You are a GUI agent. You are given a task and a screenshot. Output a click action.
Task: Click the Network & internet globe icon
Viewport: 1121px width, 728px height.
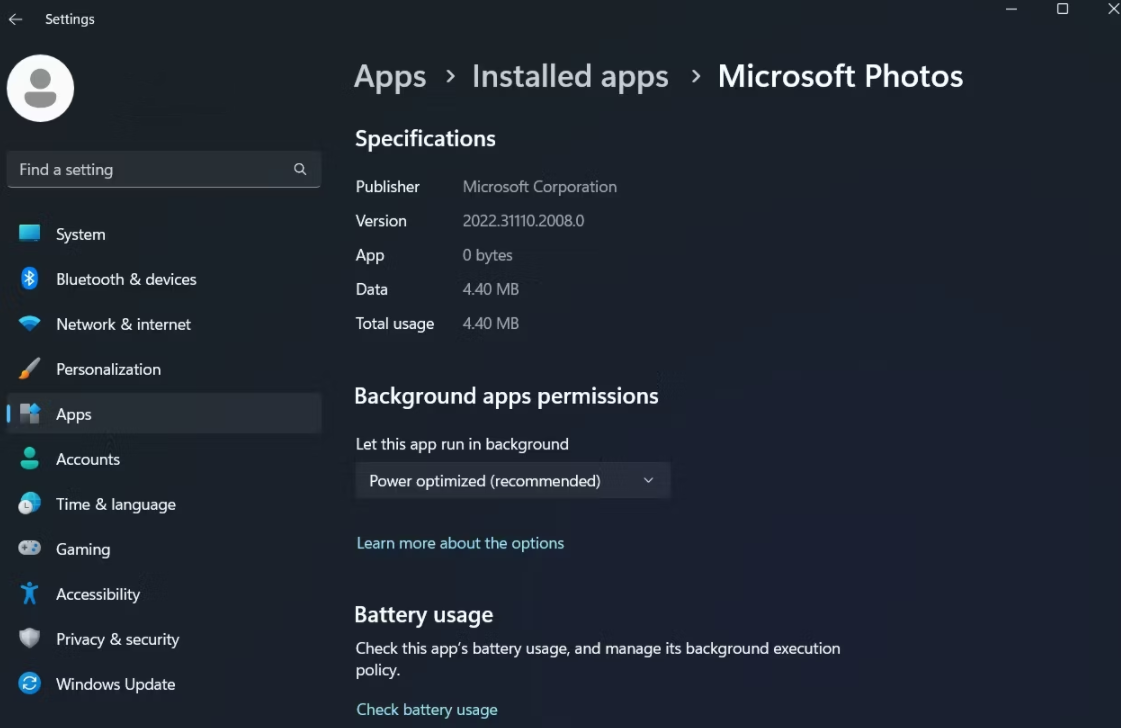click(x=28, y=324)
